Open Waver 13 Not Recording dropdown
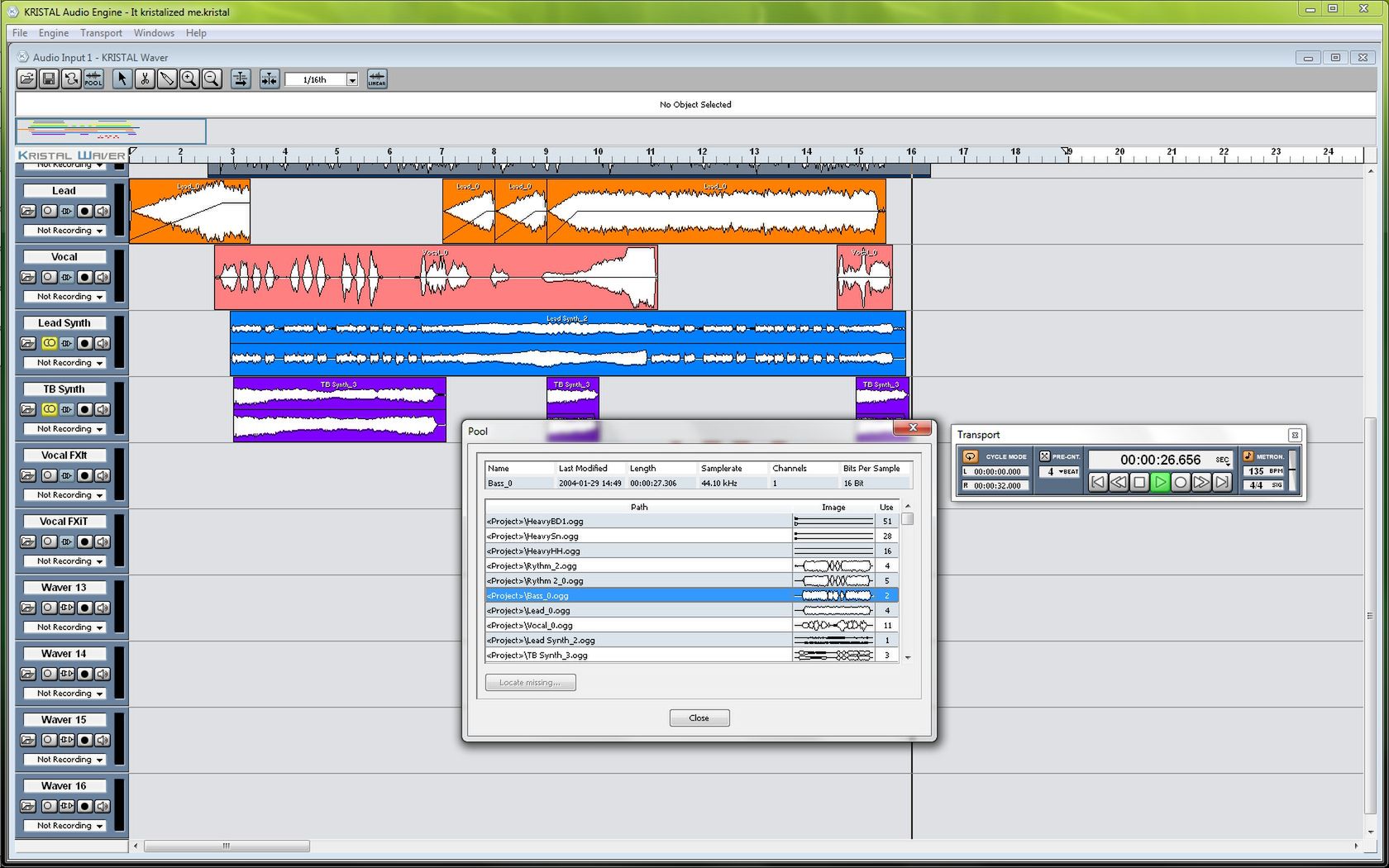 coord(65,627)
